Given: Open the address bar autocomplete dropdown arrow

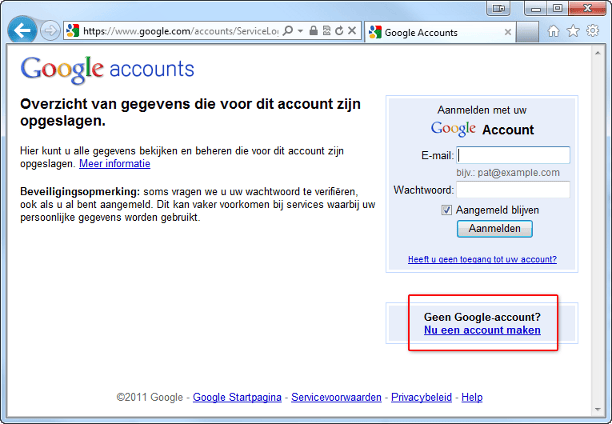Looking at the screenshot, I should pos(300,30).
